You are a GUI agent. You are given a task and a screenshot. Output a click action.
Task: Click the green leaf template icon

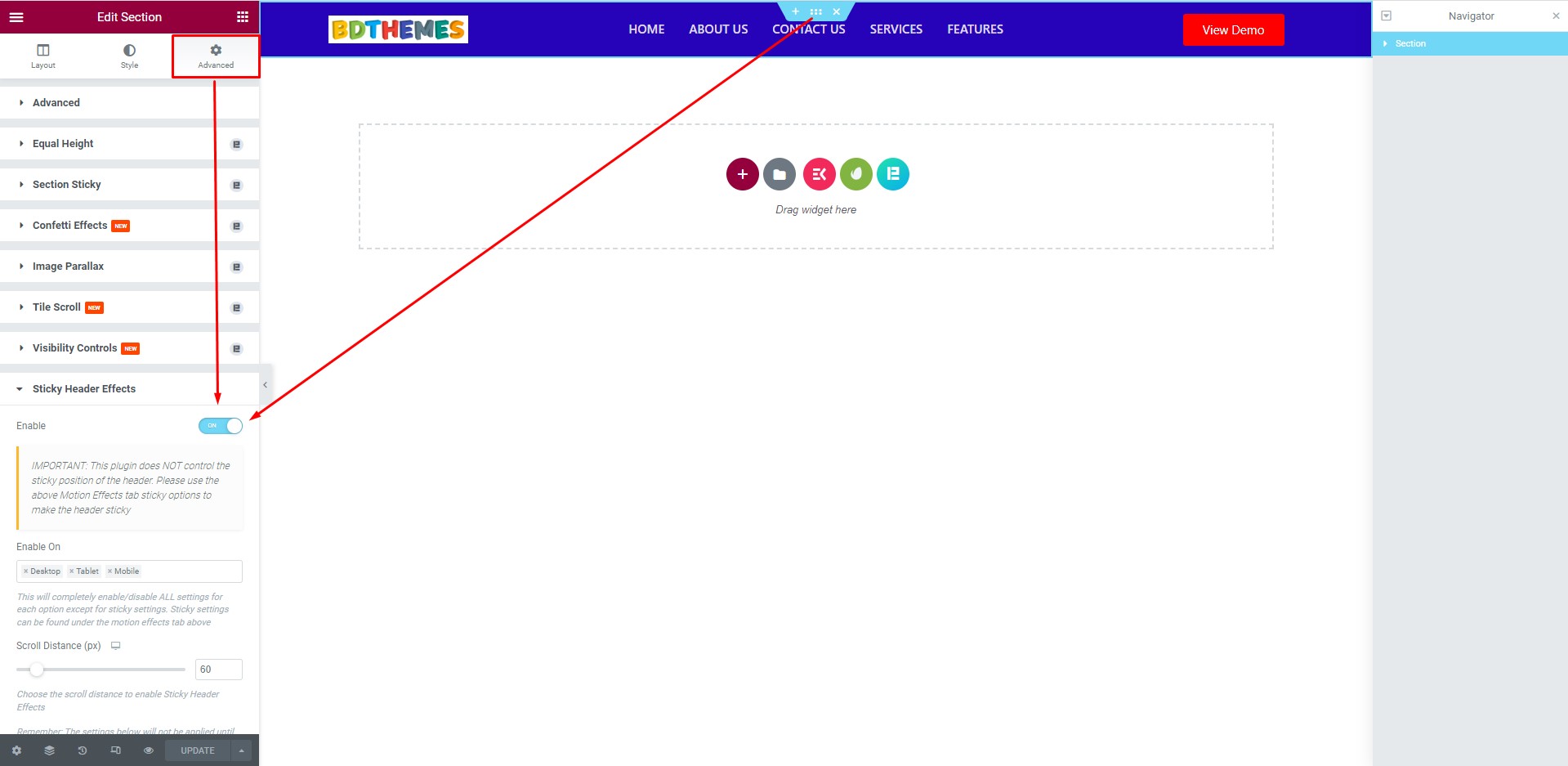coord(855,174)
